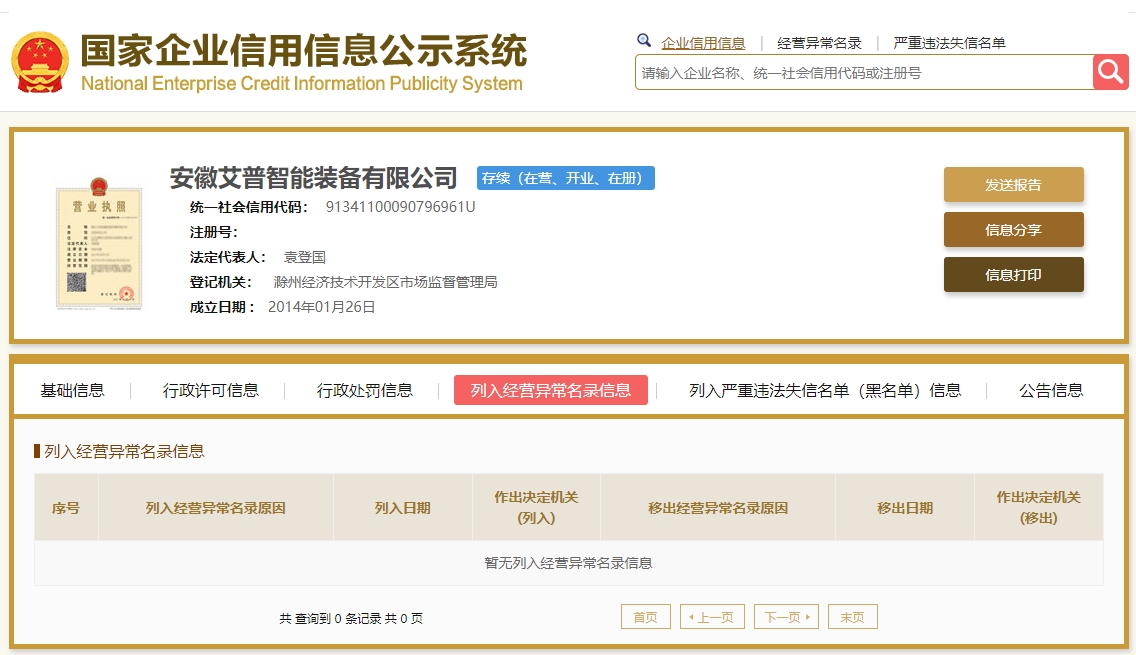This screenshot has height=655, width=1136.
Task: Click the registration authority 滁州经济技术开发区市场监督管理局
Action: pos(385,282)
